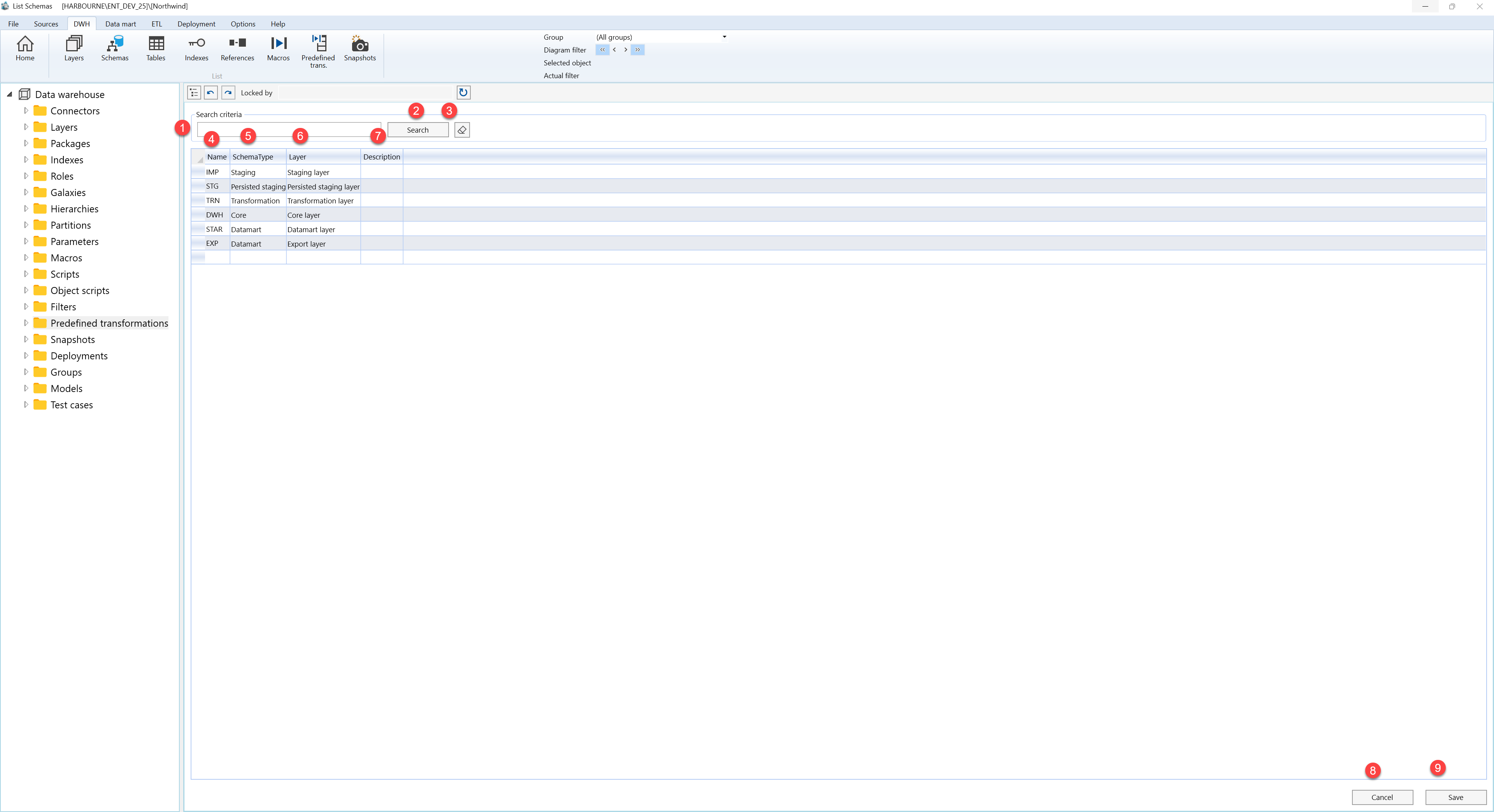Expand the Connectors folder
The image size is (1494, 812).
(26, 110)
